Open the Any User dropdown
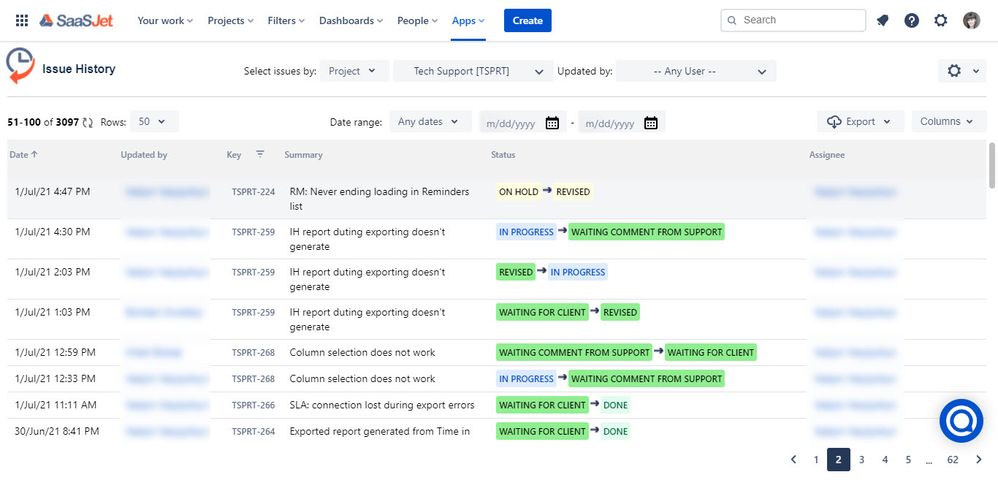This screenshot has height=480, width=998. click(696, 71)
